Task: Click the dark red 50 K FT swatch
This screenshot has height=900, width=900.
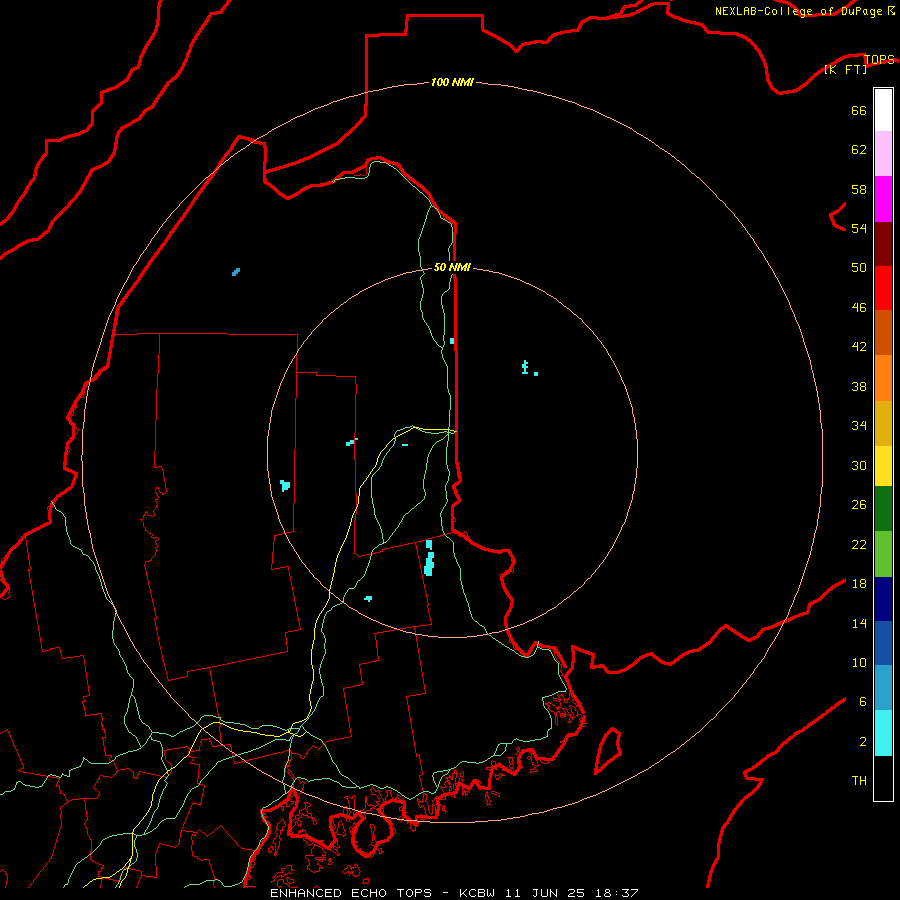Action: tap(883, 244)
